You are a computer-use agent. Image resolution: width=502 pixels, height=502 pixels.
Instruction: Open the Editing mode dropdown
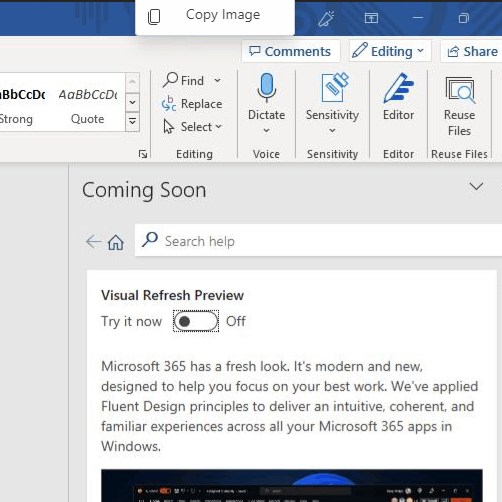tap(390, 51)
